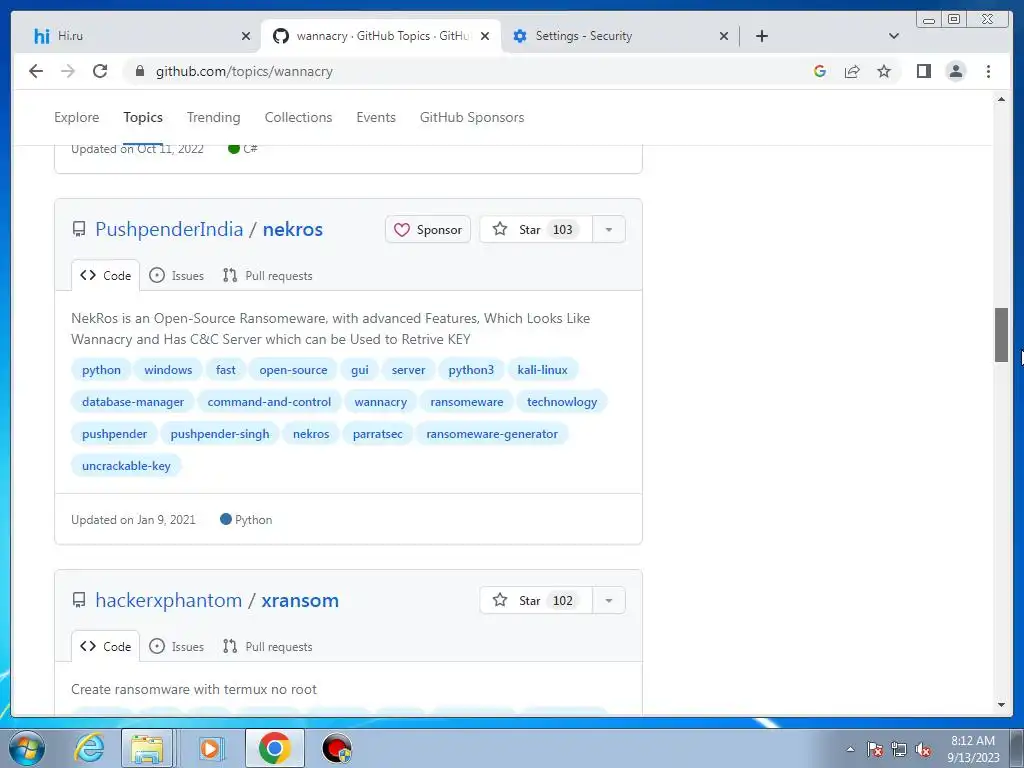1024x768 pixels.
Task: Select the Code tab of nekros
Action: click(x=106, y=276)
